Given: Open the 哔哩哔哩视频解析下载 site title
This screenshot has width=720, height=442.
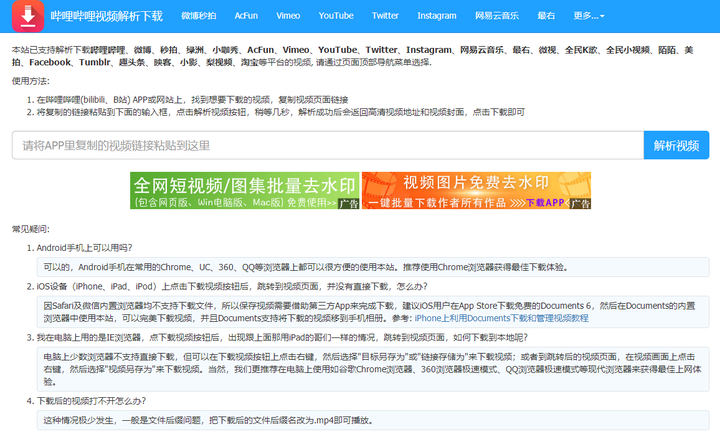Looking at the screenshot, I should [107, 16].
